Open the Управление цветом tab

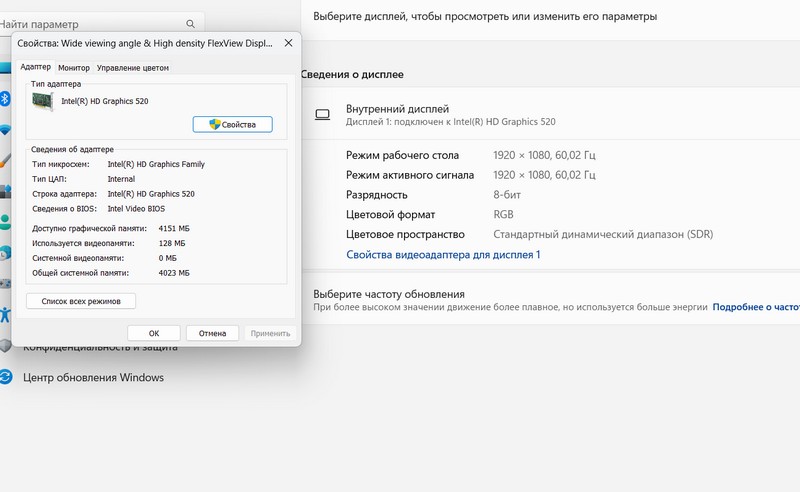(133, 68)
